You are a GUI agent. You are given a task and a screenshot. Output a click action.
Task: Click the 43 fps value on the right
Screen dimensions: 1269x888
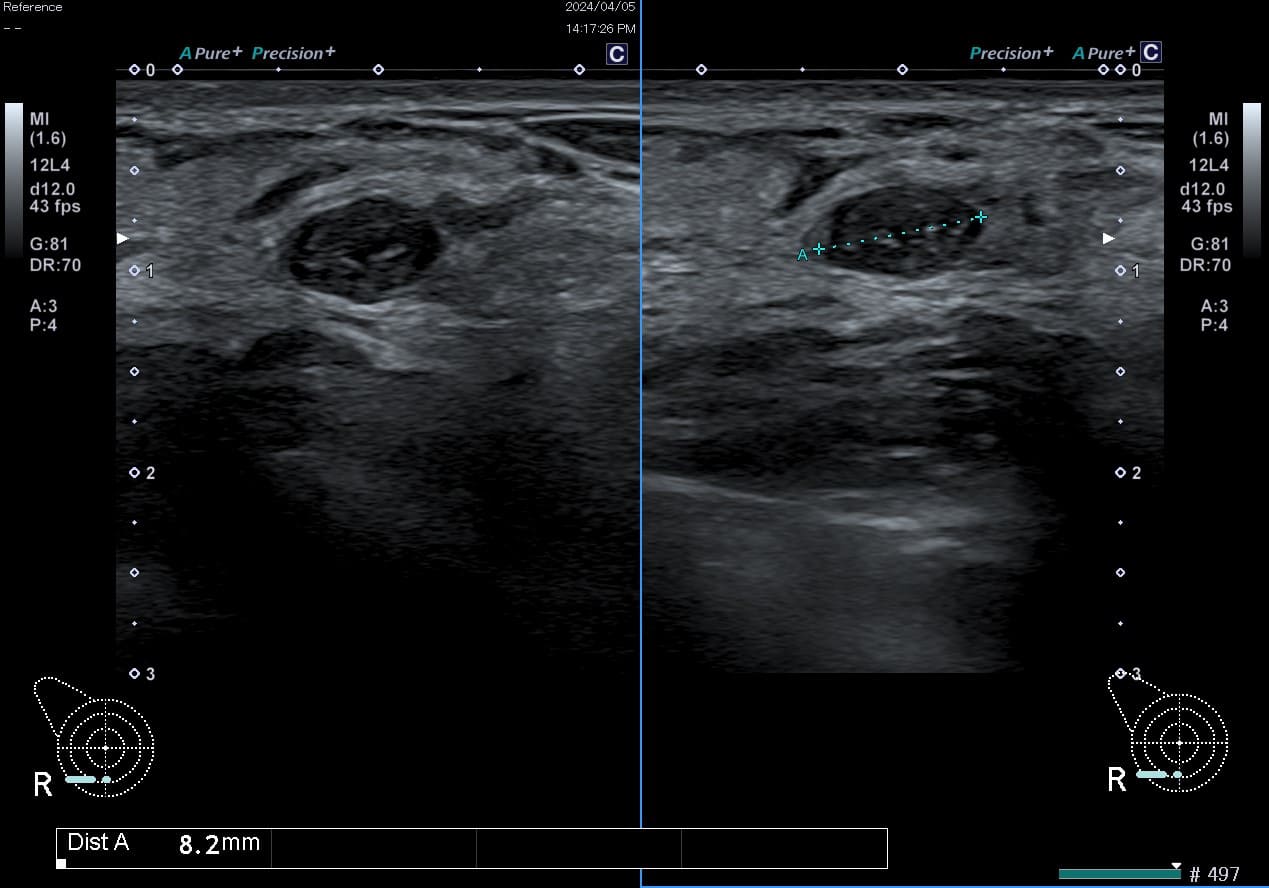[1206, 206]
